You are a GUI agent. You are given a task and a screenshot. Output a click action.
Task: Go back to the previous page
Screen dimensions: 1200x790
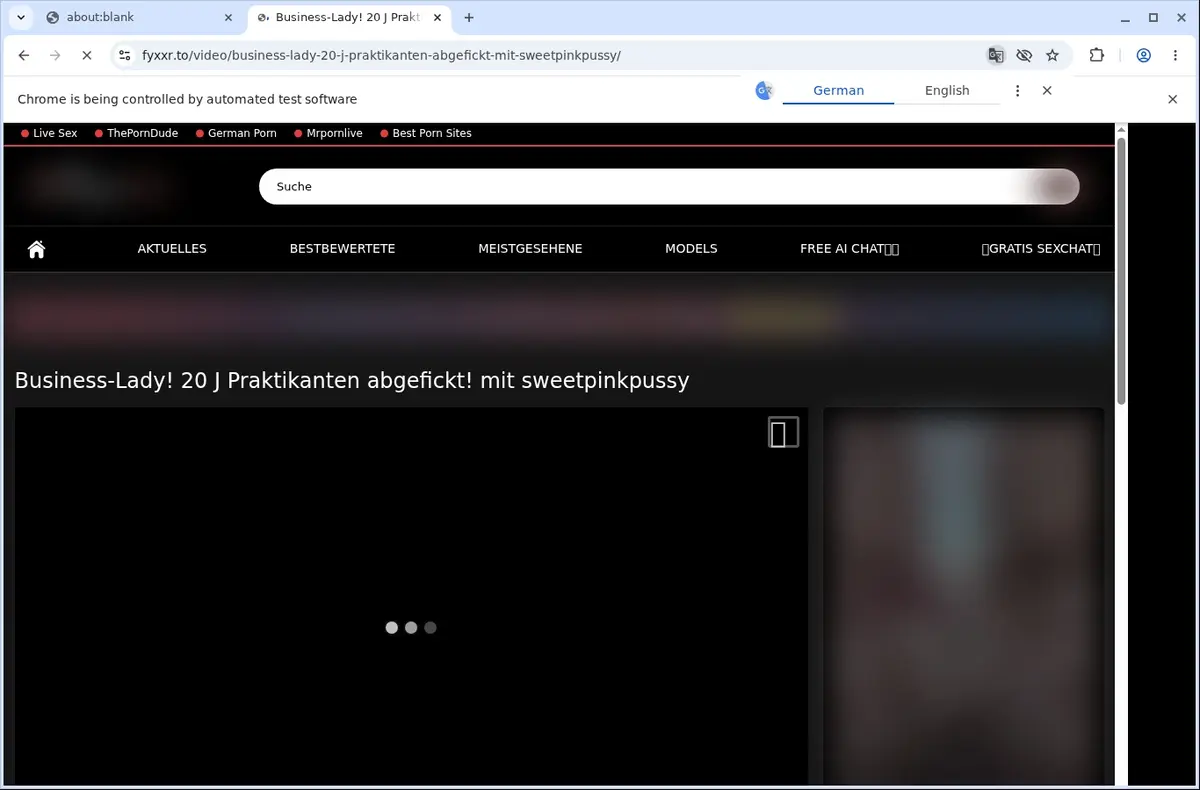(x=24, y=55)
